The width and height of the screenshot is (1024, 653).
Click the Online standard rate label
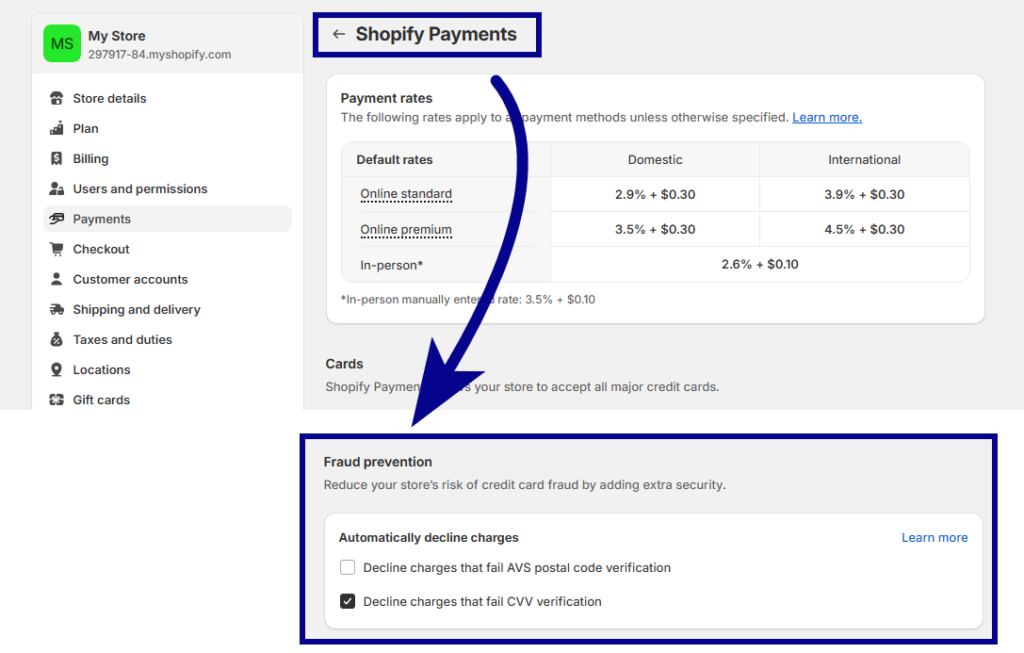[x=406, y=194]
